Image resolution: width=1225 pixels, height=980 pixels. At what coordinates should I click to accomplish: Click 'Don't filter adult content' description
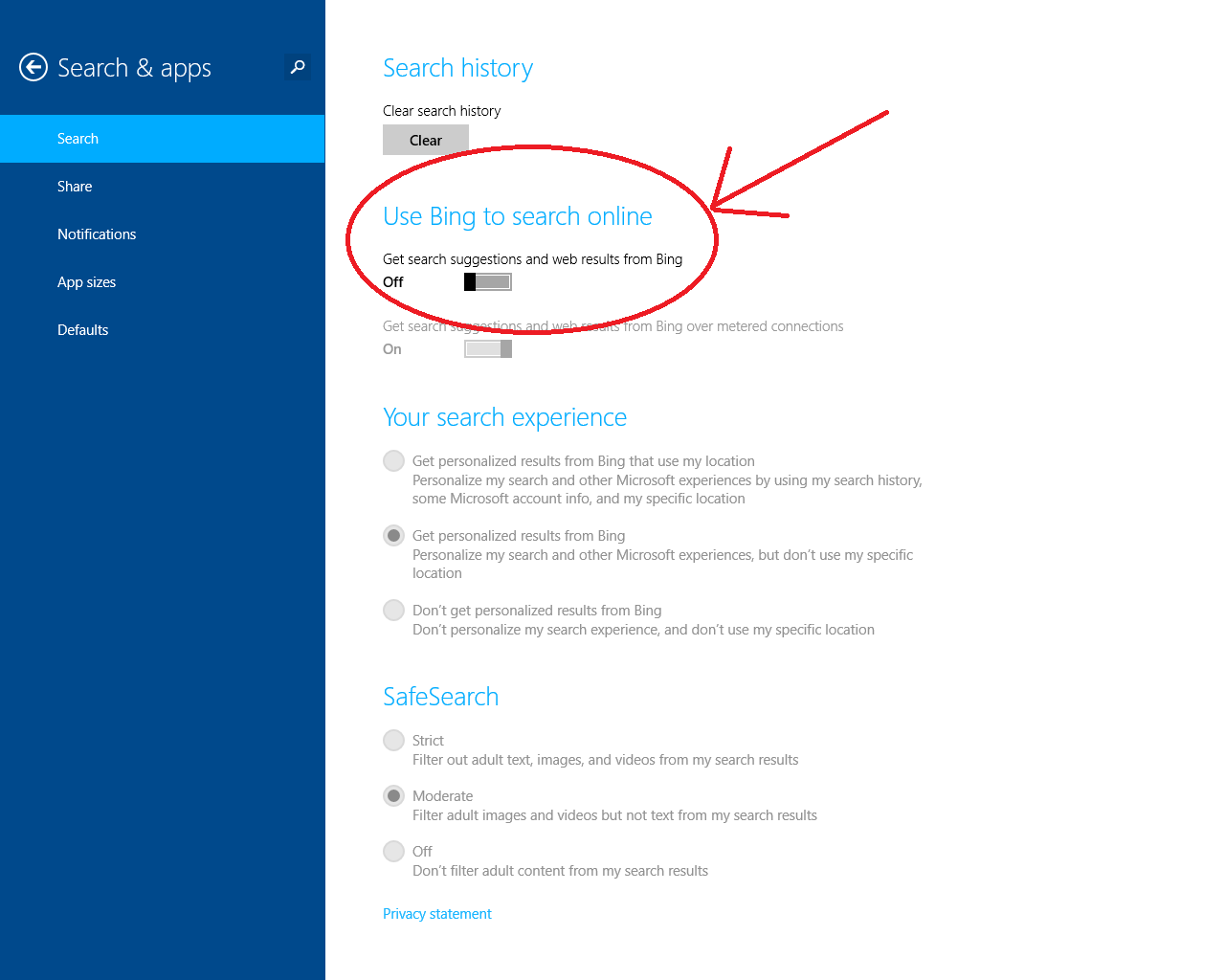(560, 871)
